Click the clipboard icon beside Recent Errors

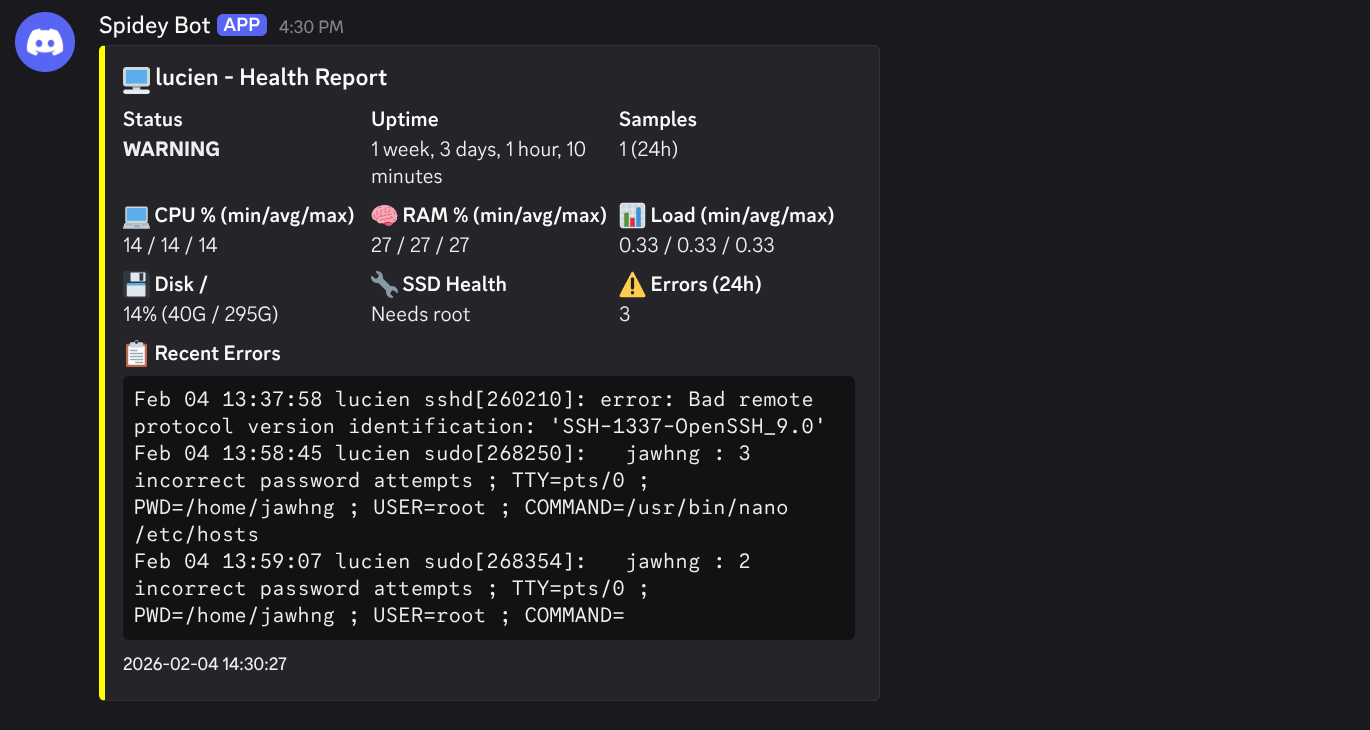click(x=136, y=353)
